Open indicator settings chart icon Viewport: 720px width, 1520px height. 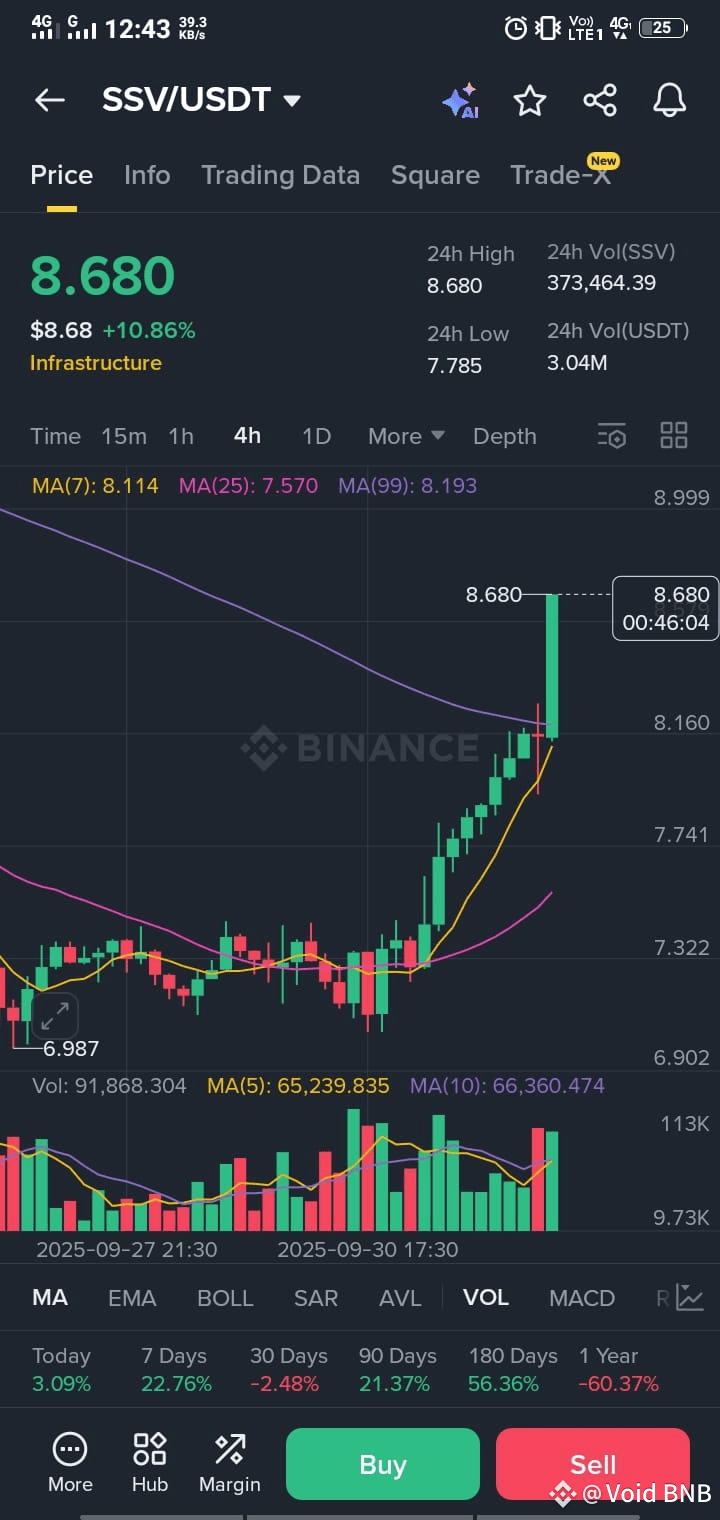click(690, 1298)
